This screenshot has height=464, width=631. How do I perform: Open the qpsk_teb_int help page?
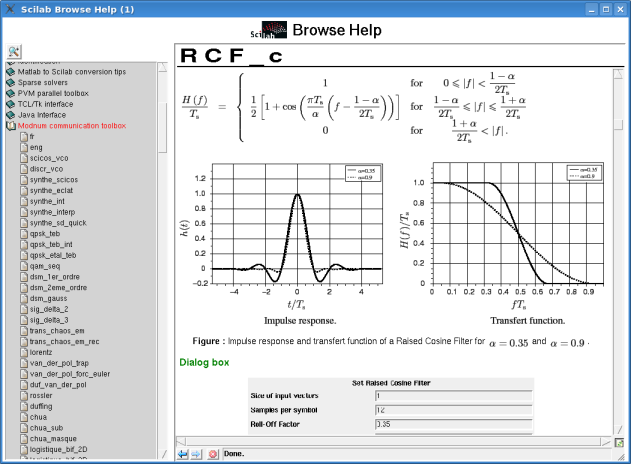51,245
